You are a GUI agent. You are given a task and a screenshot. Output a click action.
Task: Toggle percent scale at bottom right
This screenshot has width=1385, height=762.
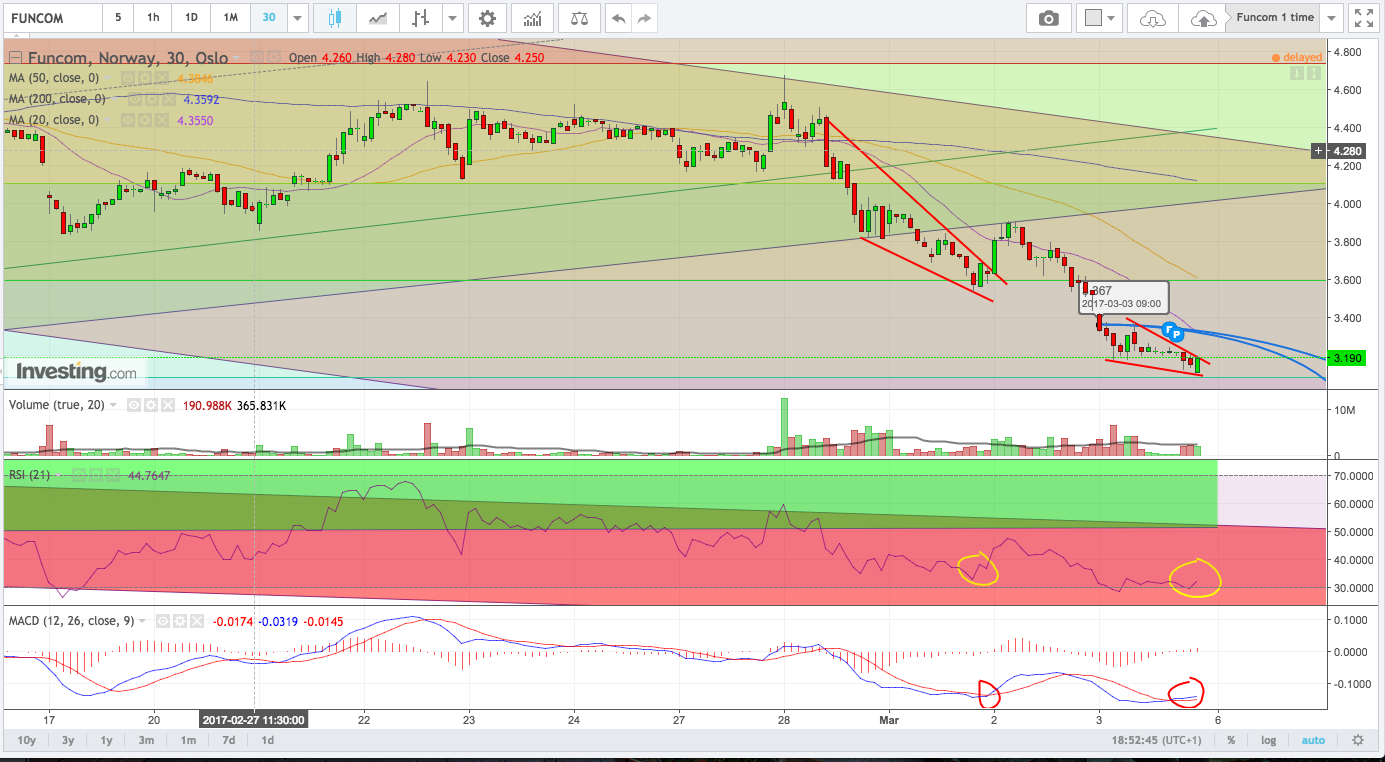point(1231,740)
